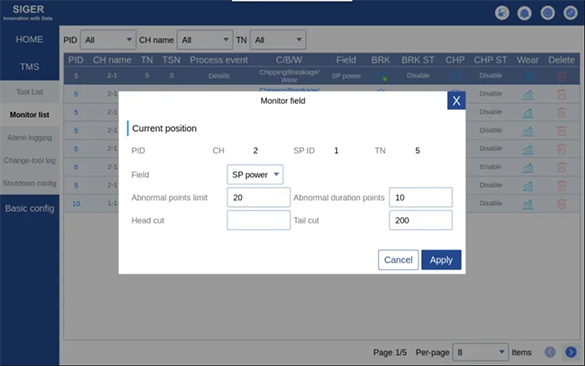Open the Per-page items dropdown

pos(480,352)
